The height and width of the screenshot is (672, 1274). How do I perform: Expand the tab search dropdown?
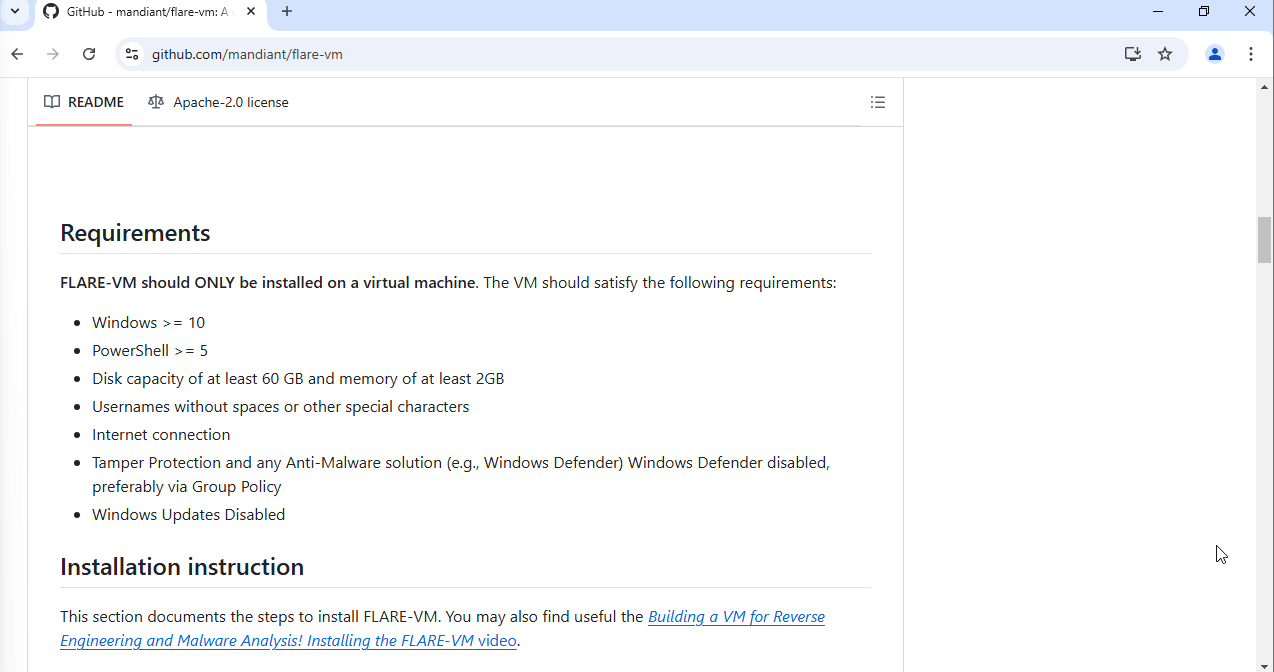coord(15,12)
